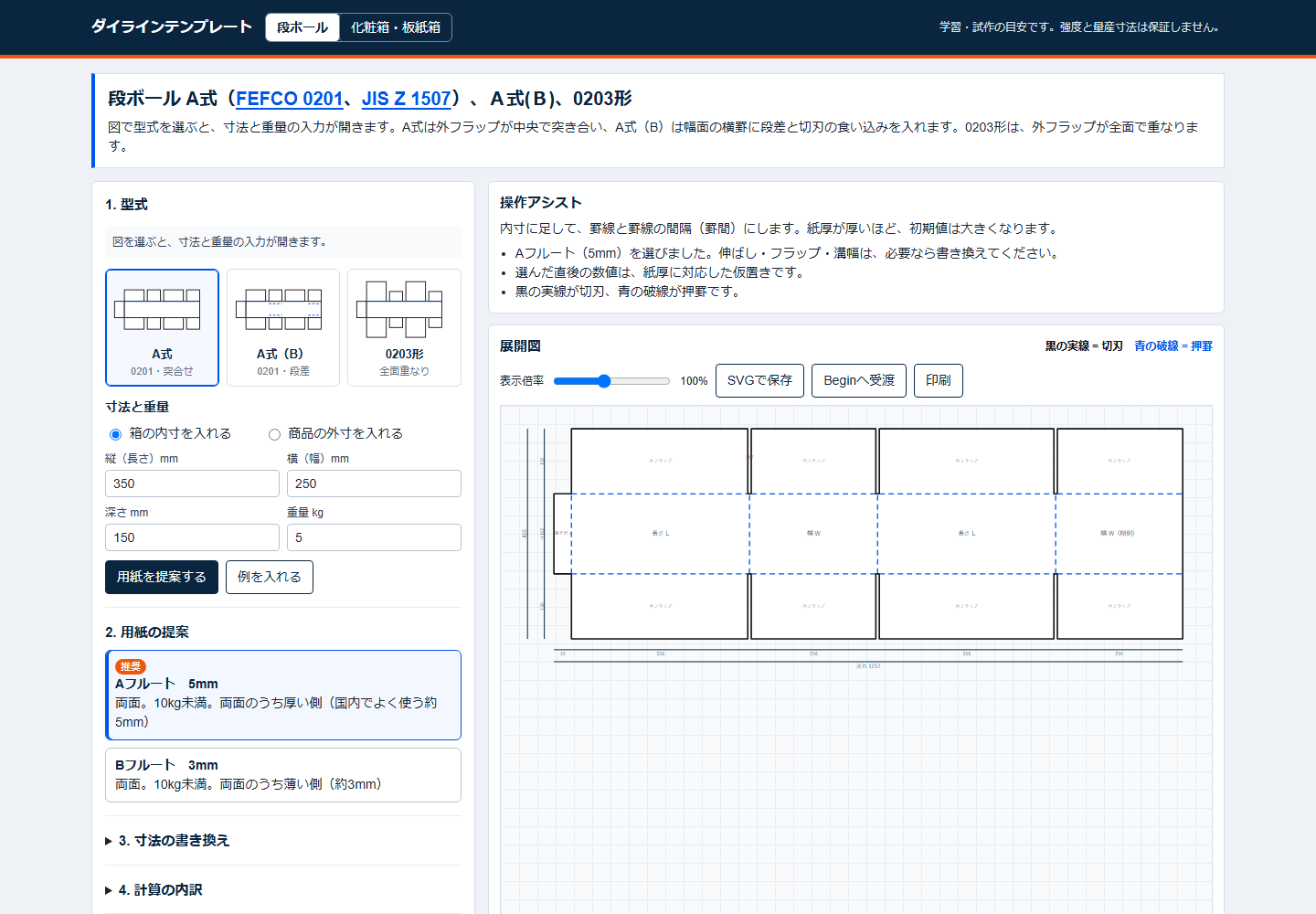Viewport: 1316px width, 914px height.
Task: Click the 用紙を提案する button
Action: [x=162, y=577]
